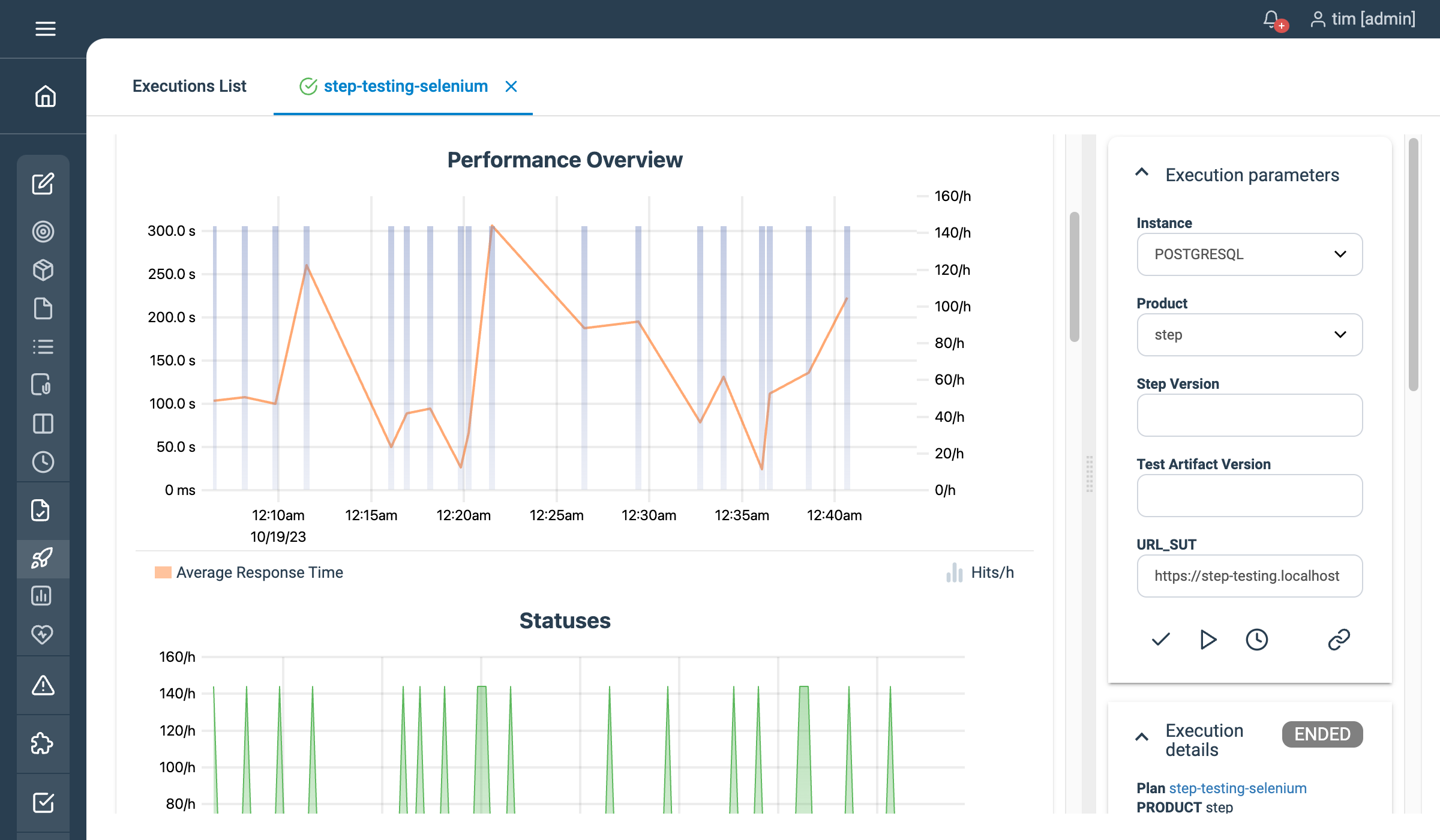This screenshot has width=1440, height=840.
Task: Collapse the Execution parameters section
Action: (1141, 173)
